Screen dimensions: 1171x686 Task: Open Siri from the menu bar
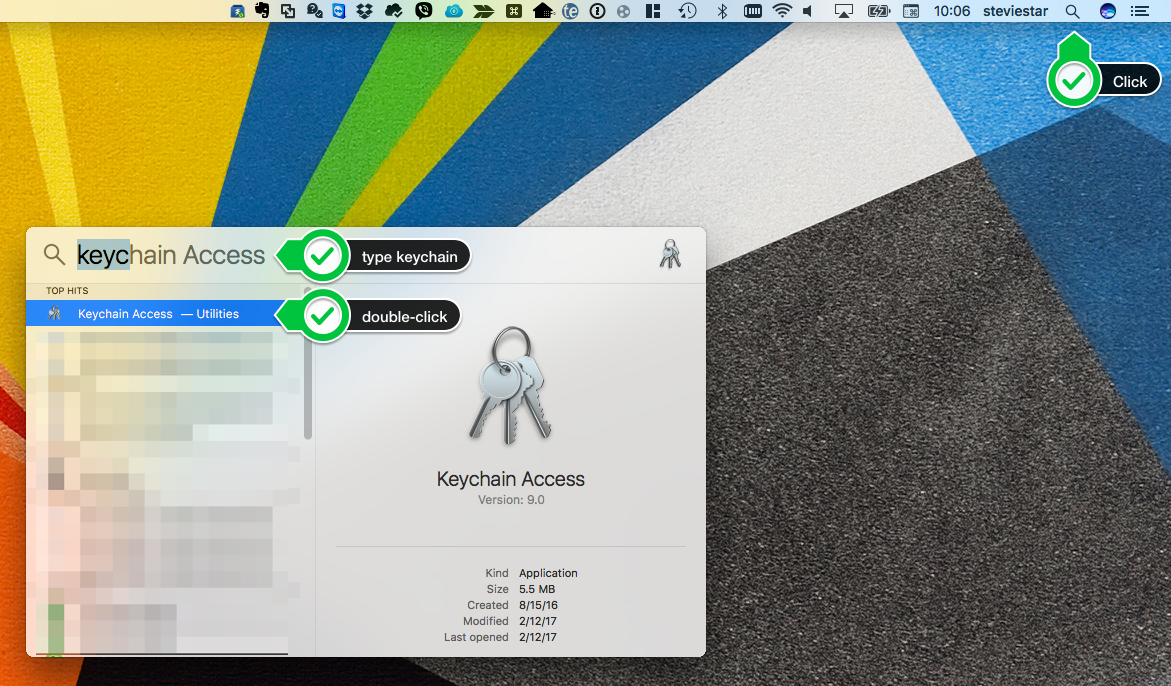1108,11
